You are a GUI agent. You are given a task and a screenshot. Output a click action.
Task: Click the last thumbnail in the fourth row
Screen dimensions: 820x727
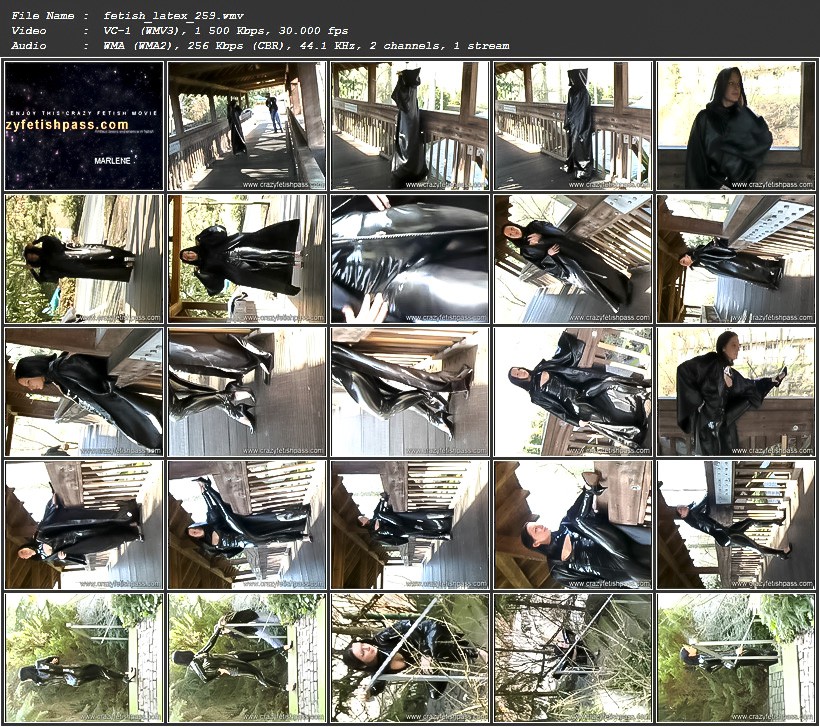pos(736,525)
